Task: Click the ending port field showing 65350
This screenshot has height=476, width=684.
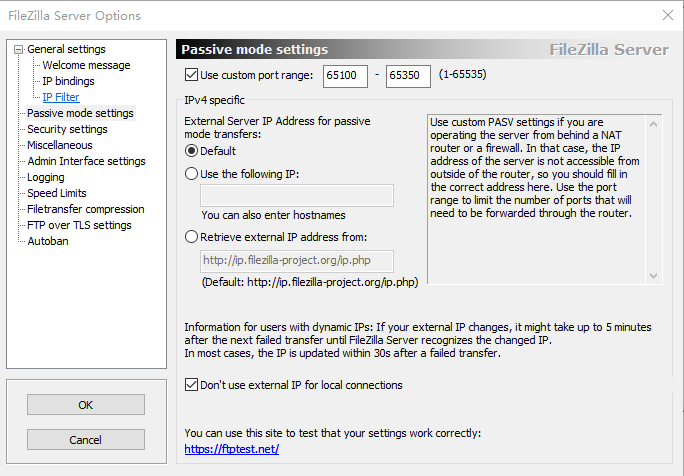Action: [x=408, y=76]
